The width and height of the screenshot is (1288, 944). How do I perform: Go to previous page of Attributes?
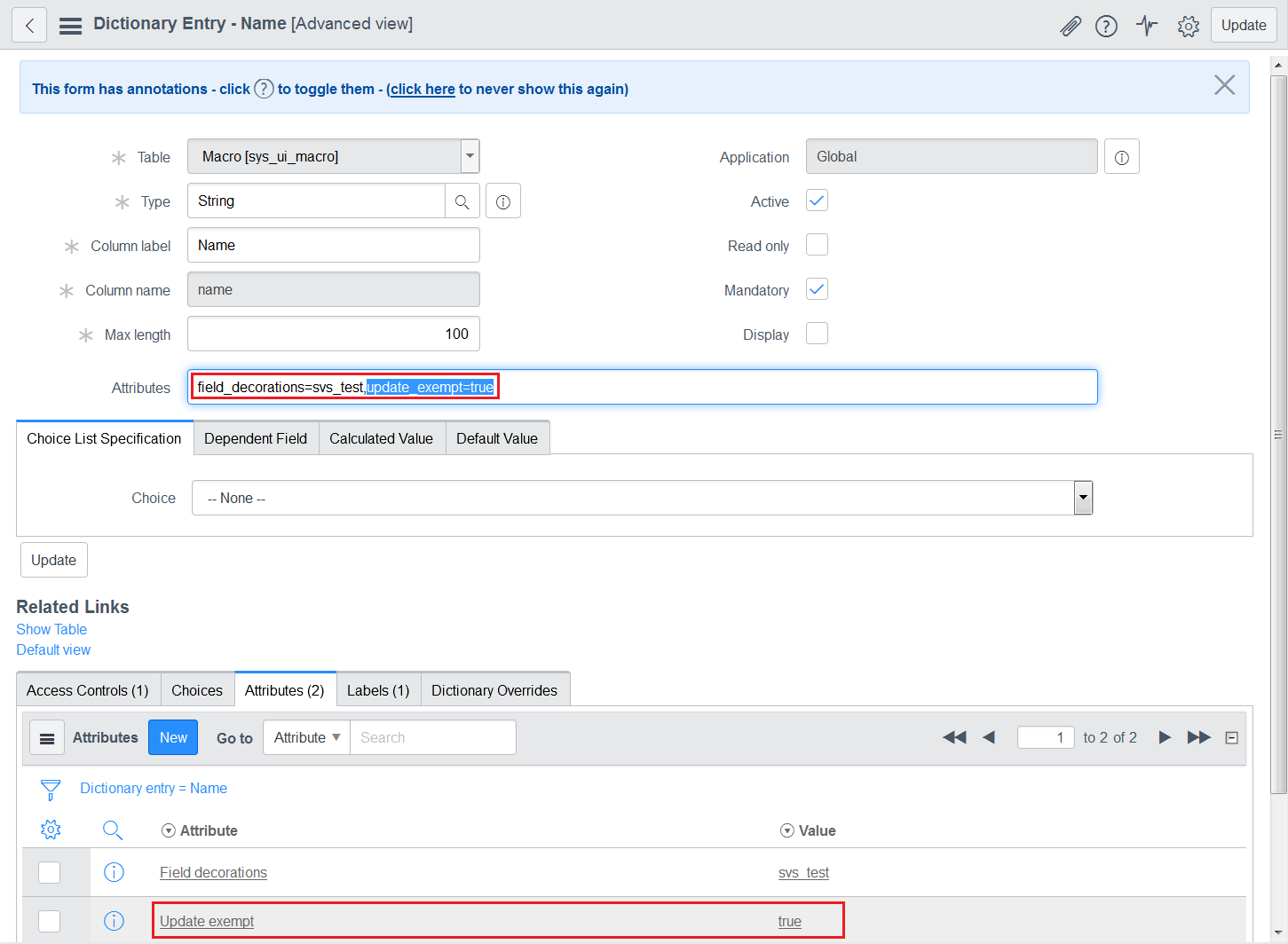click(x=989, y=737)
